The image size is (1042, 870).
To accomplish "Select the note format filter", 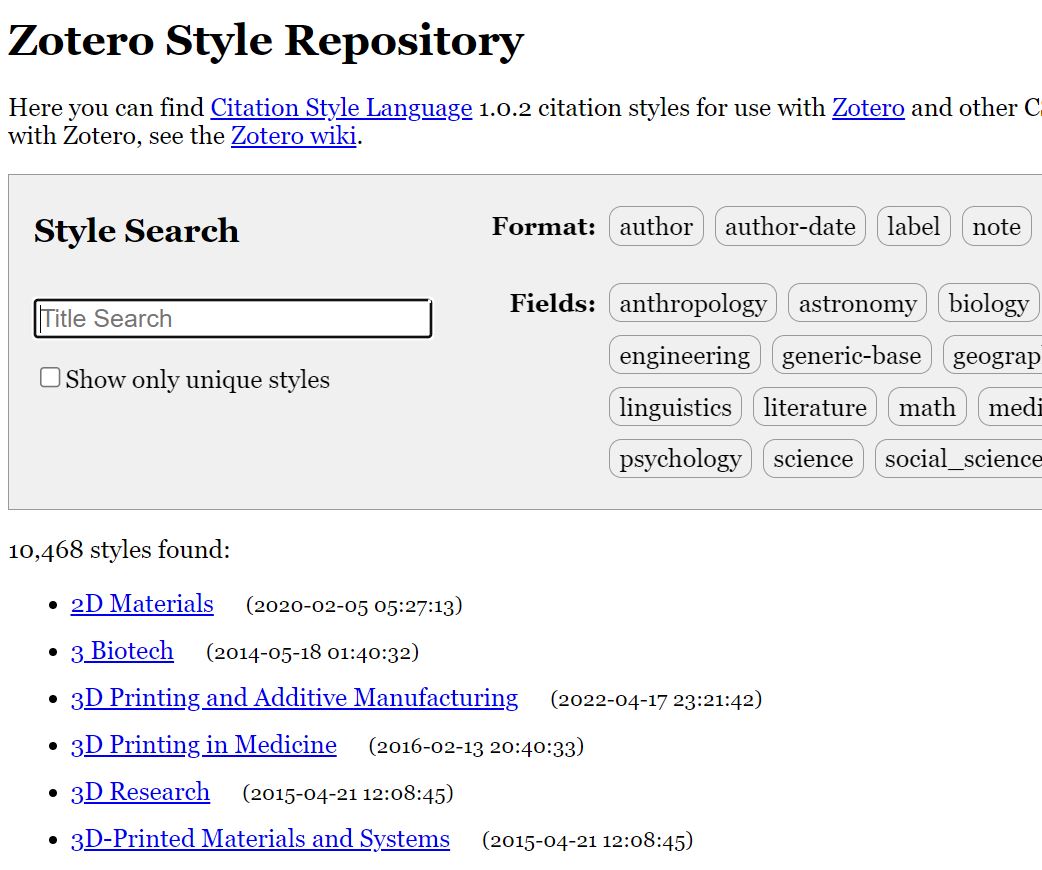I will 996,227.
